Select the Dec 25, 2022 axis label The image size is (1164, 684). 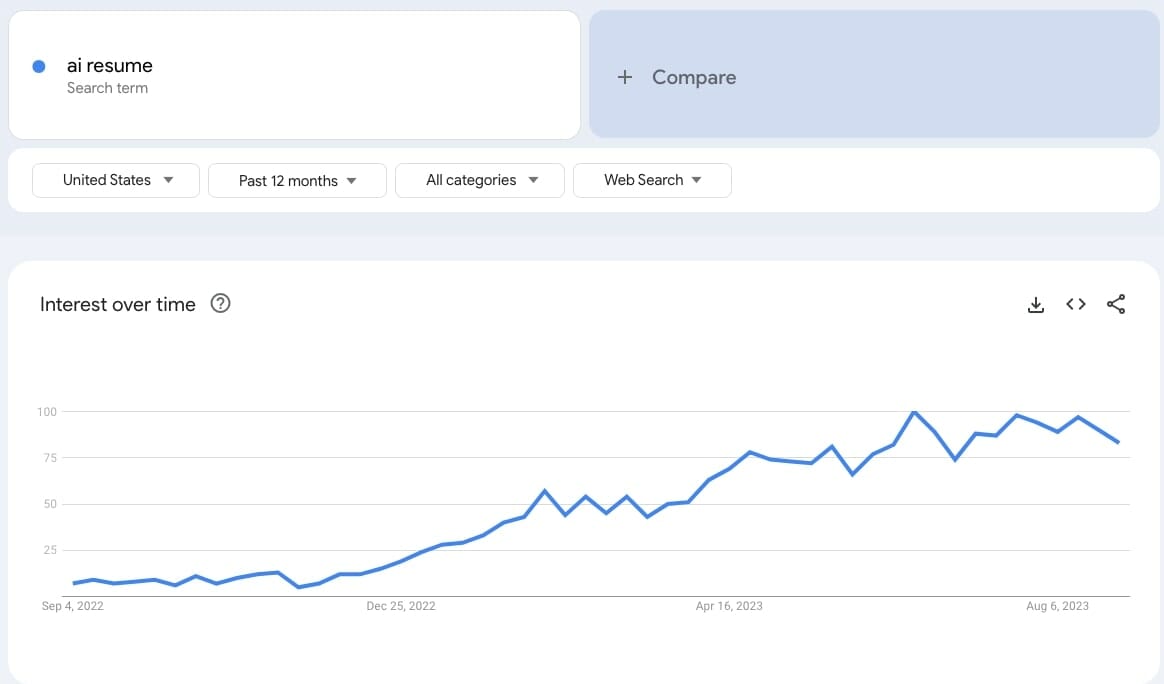(401, 606)
